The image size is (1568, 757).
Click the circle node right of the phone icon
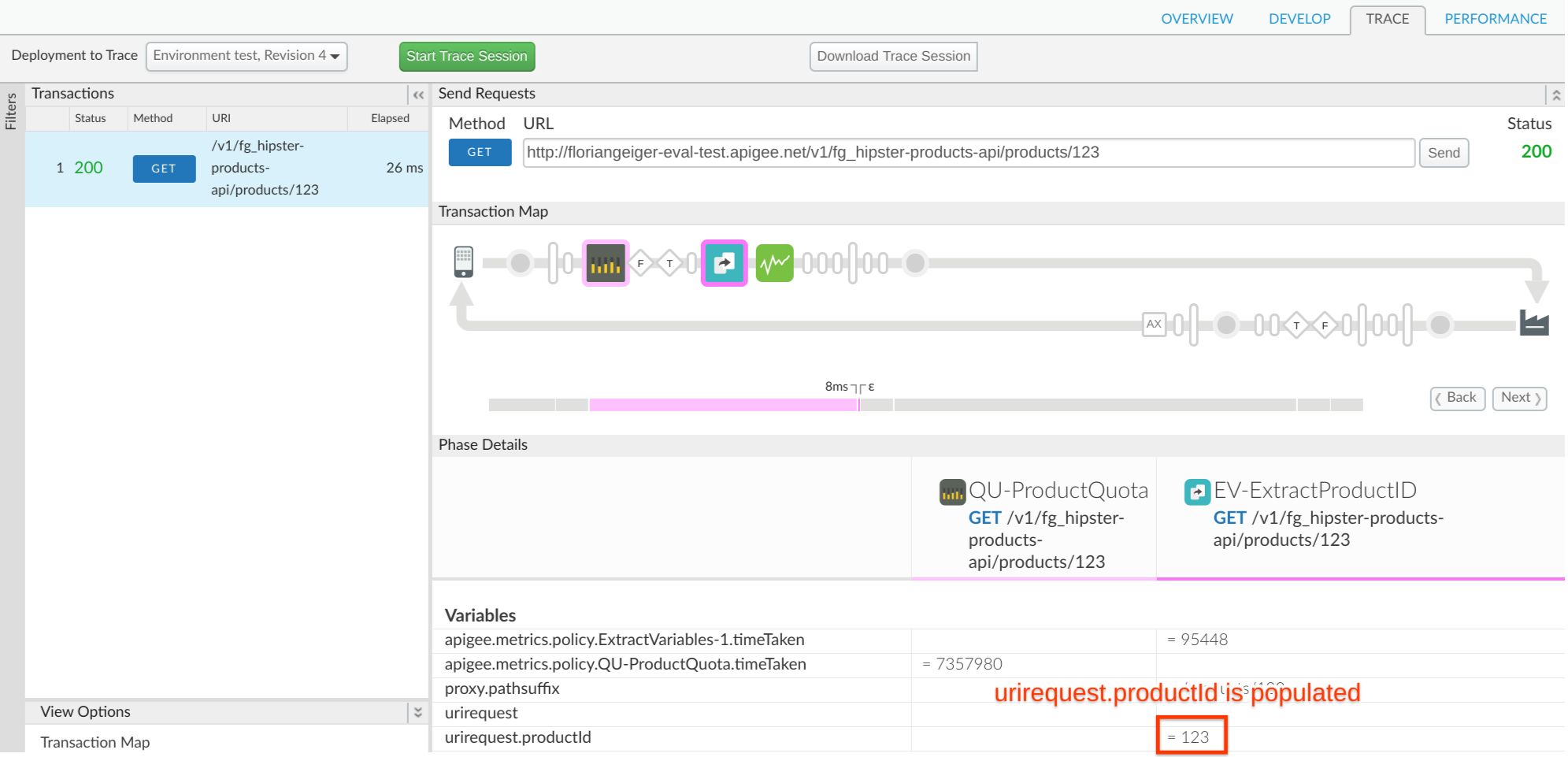521,263
